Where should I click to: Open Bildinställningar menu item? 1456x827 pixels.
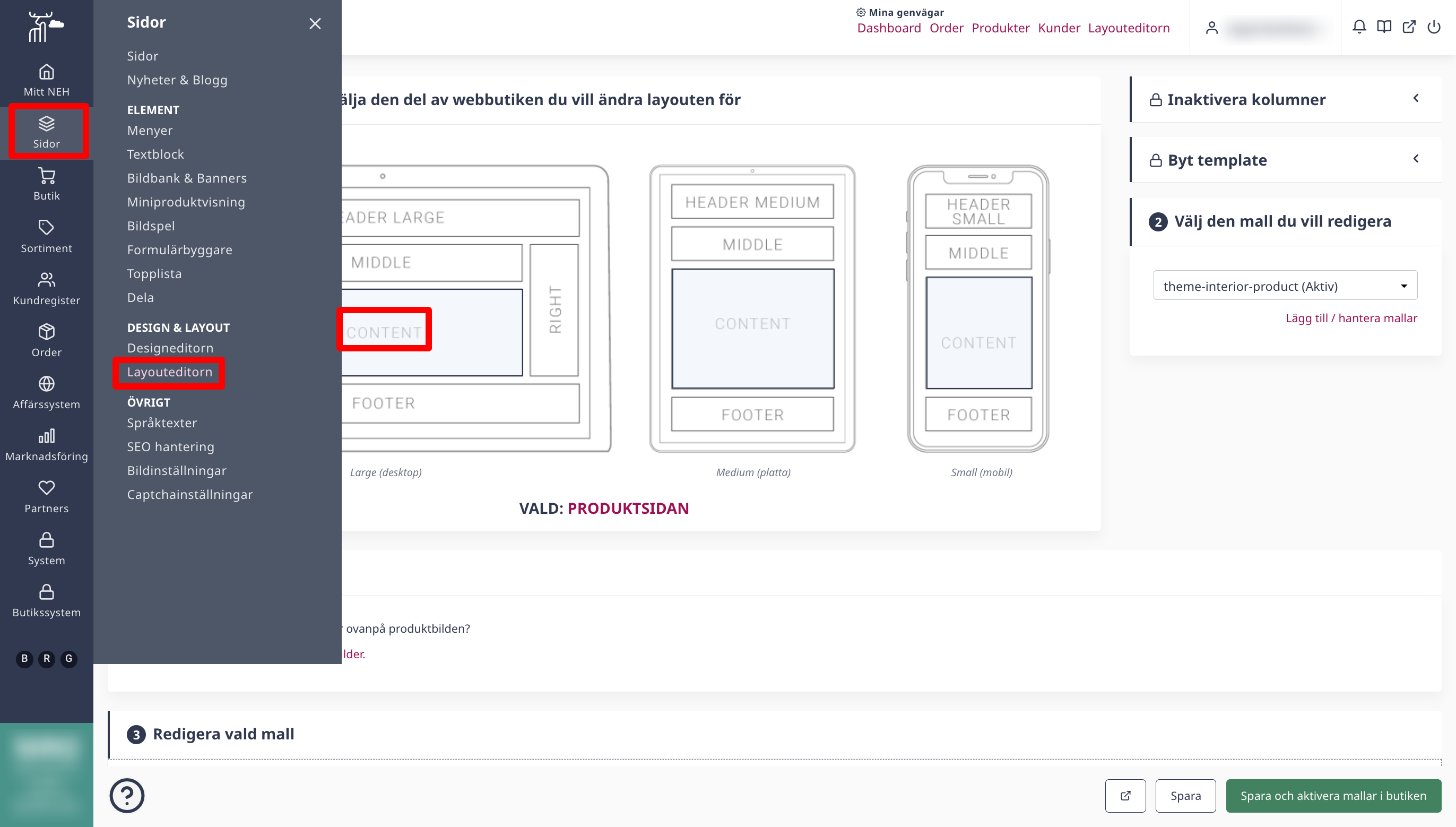tap(177, 470)
